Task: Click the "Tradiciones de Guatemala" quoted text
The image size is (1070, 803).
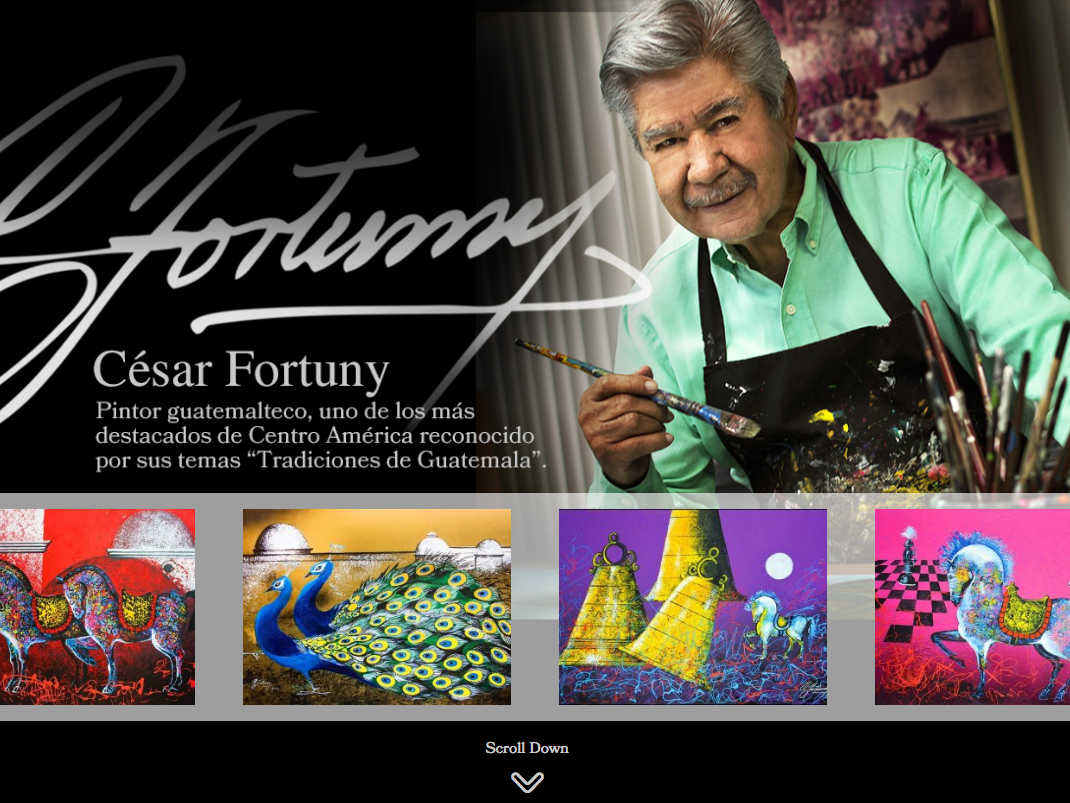Action: pyautogui.click(x=394, y=460)
